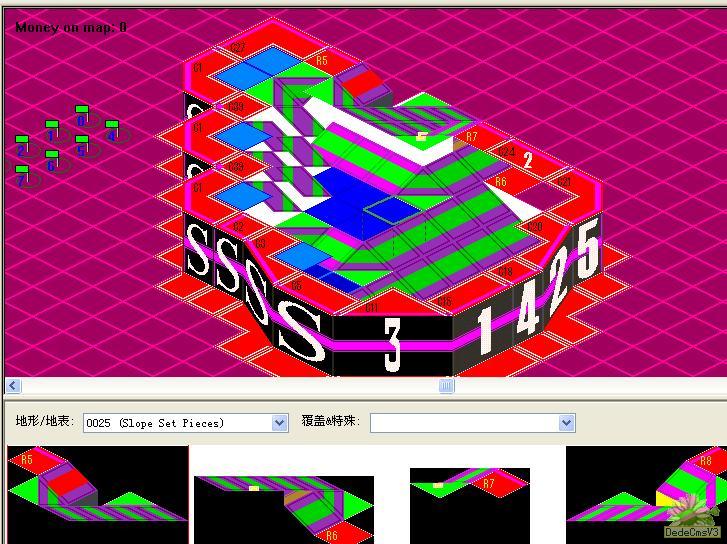Click waypoint flag 2 near left edge

22,145
